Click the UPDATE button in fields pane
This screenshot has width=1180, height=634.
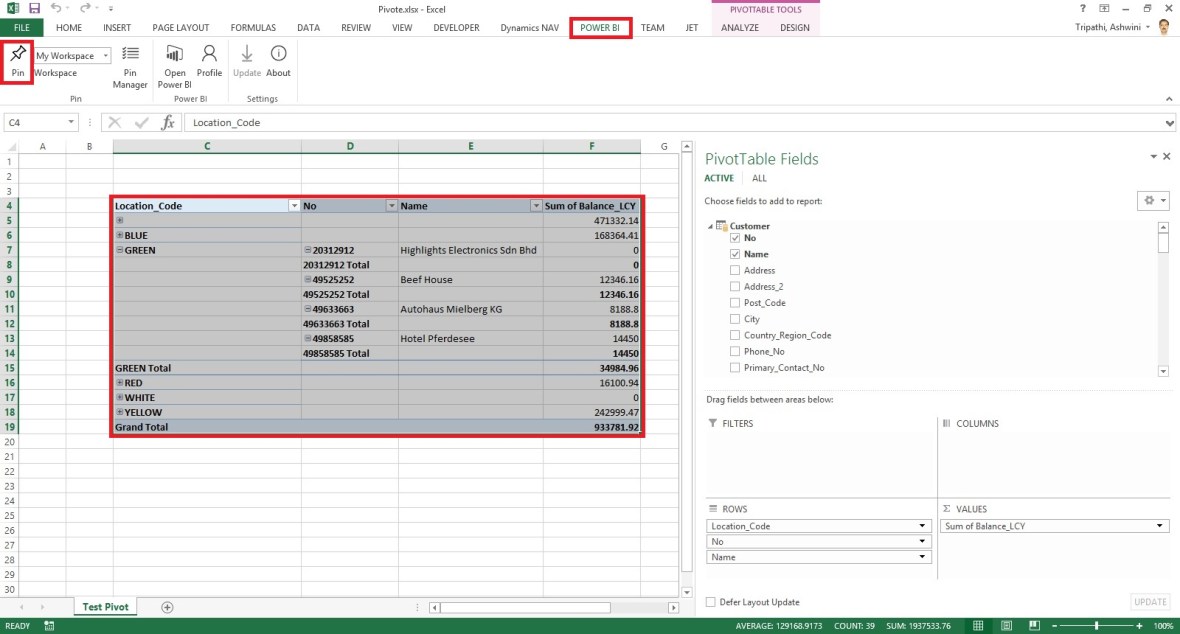1149,602
